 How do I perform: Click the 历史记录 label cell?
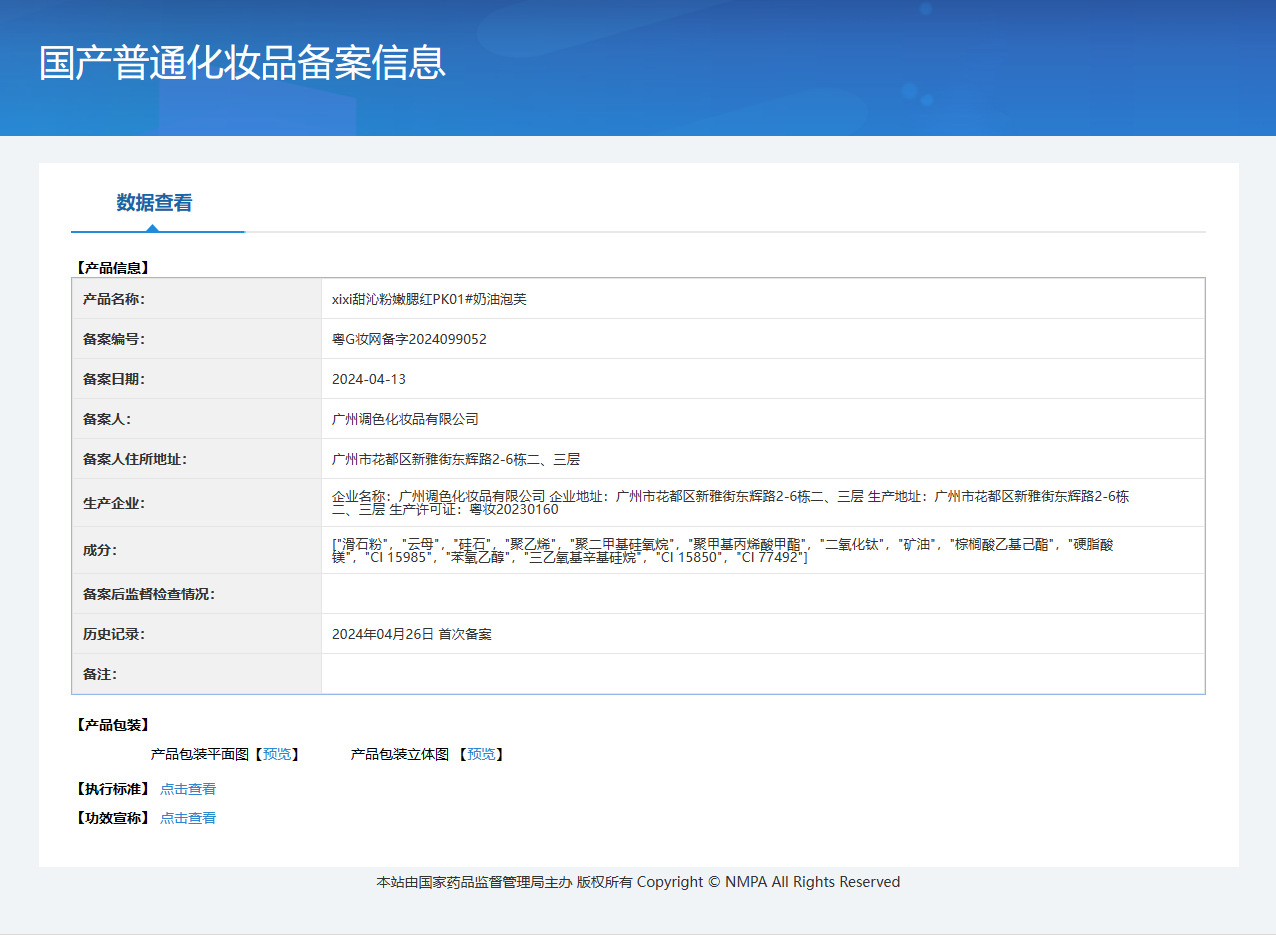pos(197,634)
